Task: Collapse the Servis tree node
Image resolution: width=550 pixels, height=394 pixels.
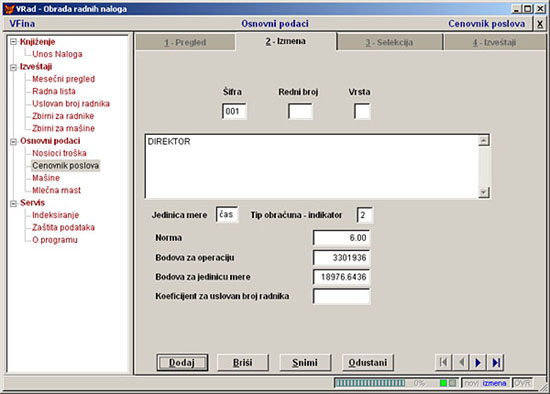Action: (x=13, y=203)
